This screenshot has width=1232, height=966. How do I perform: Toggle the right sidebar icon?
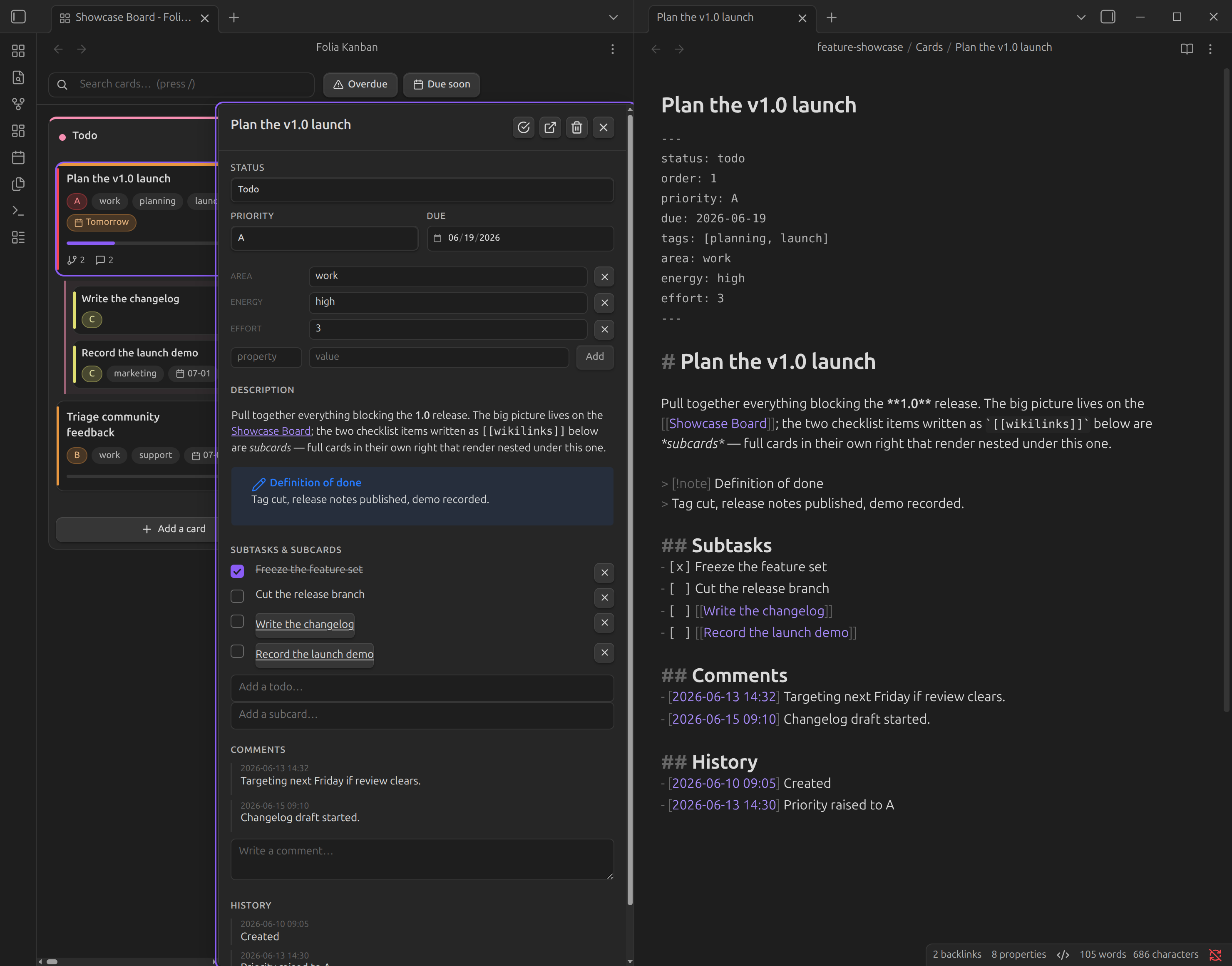(1108, 17)
